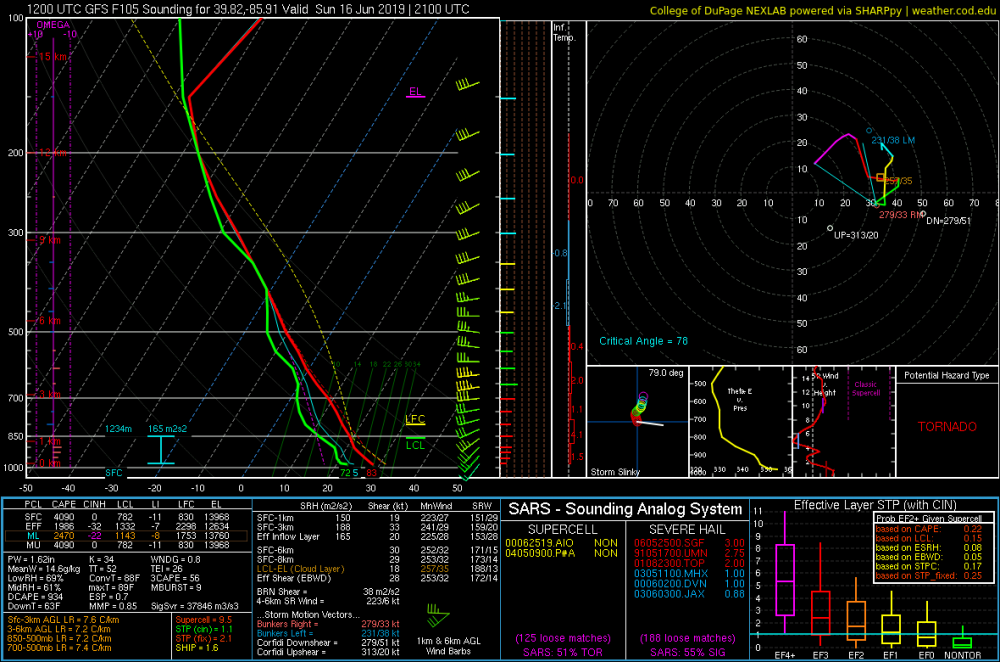Click the sounding title with Valid Sun 16 Jun 2019
This screenshot has width=1000, height=662.
coord(248,9)
